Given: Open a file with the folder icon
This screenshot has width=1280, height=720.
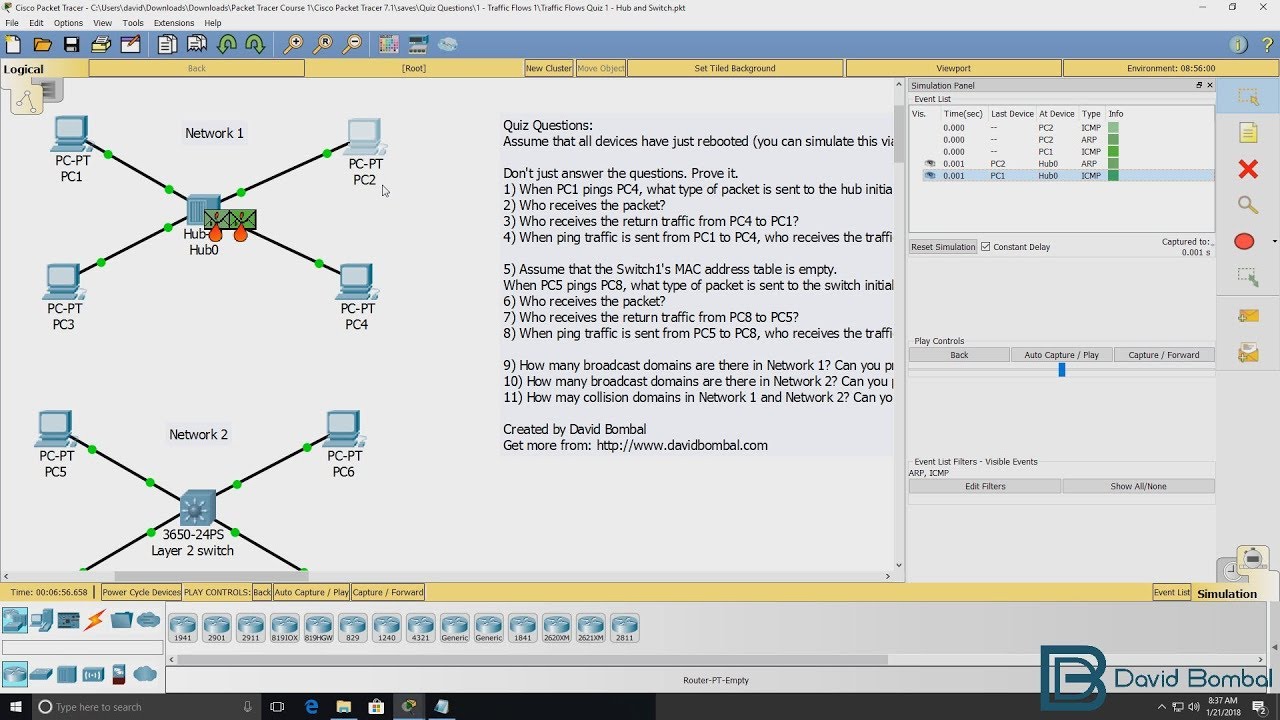Looking at the screenshot, I should click(x=42, y=44).
